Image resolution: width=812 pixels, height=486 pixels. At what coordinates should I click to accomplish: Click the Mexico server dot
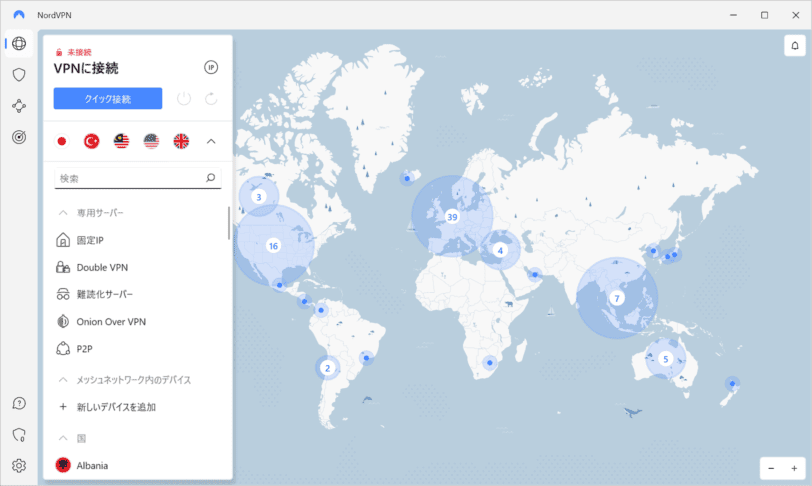tap(280, 285)
